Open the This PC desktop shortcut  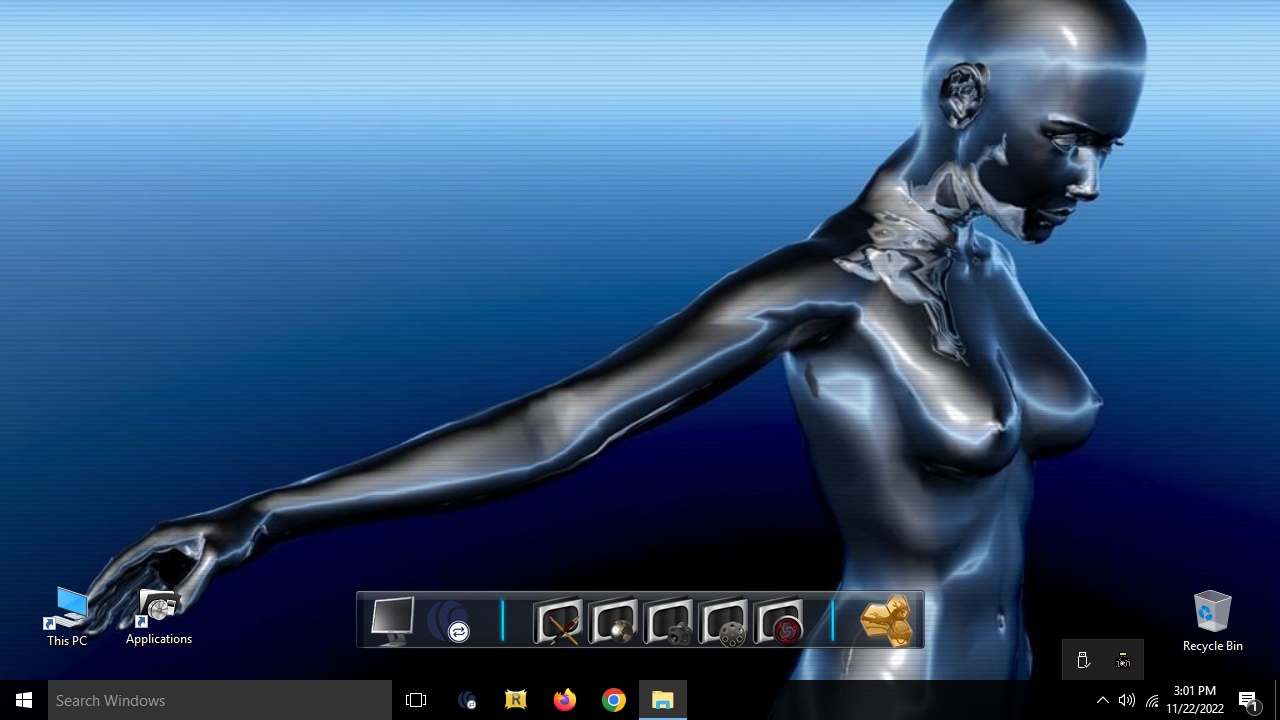(67, 614)
